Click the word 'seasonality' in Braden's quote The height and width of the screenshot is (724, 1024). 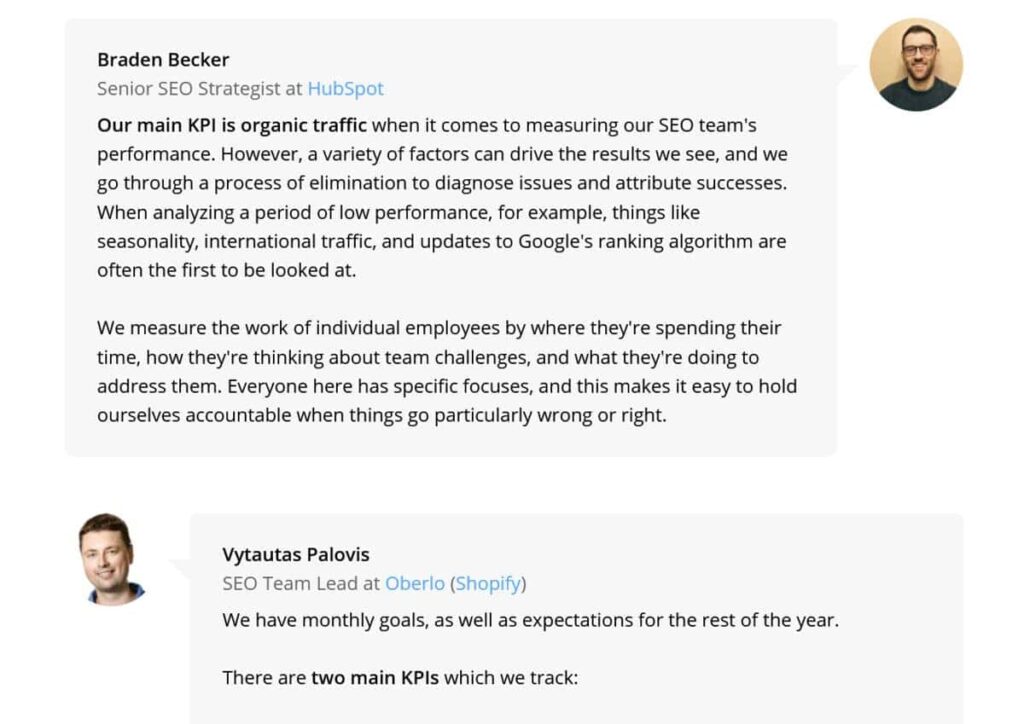(x=146, y=241)
